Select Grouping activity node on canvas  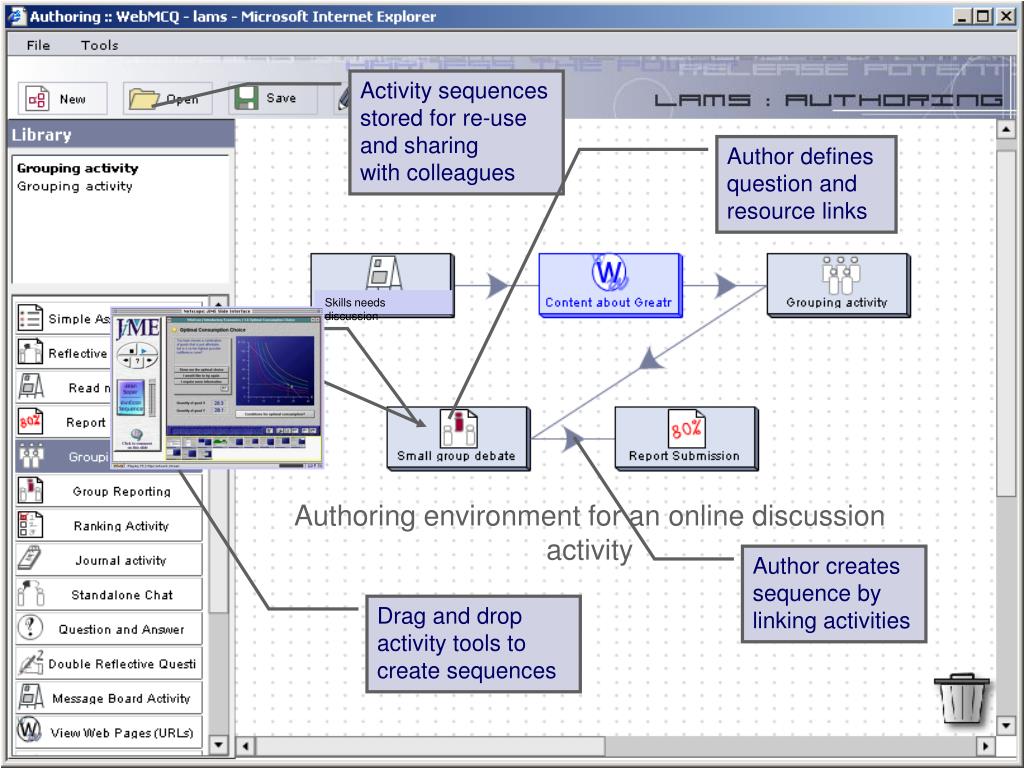click(838, 285)
